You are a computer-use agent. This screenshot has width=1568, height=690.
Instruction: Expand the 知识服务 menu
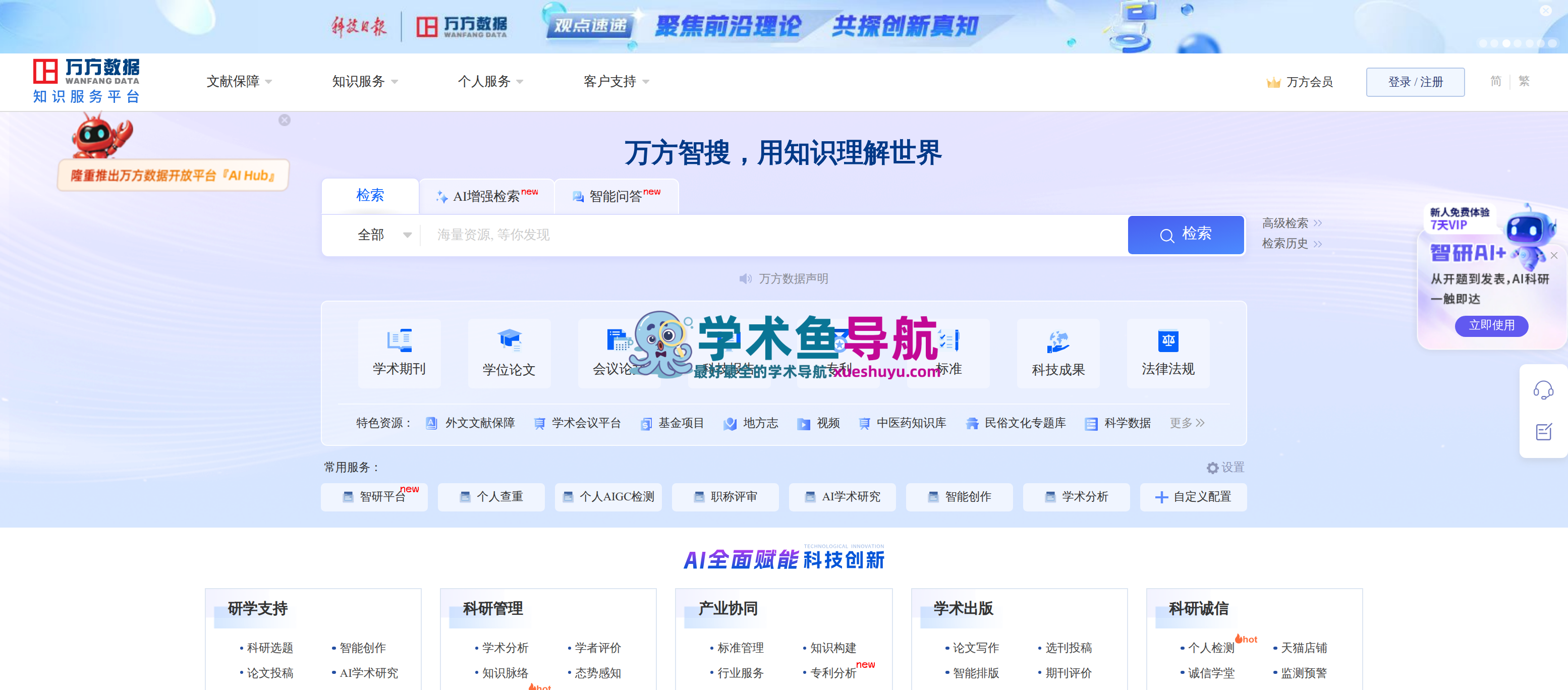coord(365,82)
